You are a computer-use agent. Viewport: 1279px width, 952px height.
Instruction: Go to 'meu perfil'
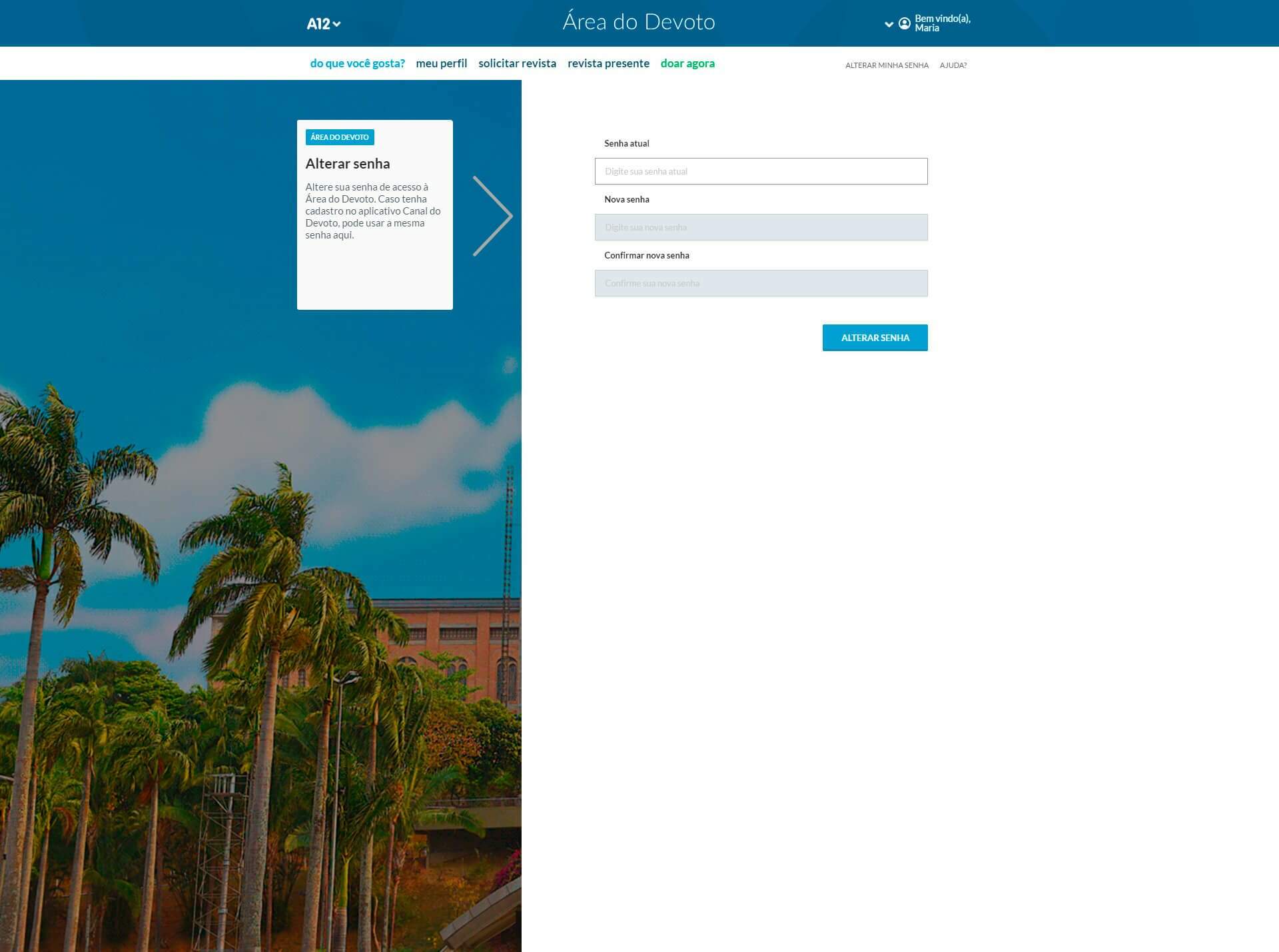coord(441,63)
